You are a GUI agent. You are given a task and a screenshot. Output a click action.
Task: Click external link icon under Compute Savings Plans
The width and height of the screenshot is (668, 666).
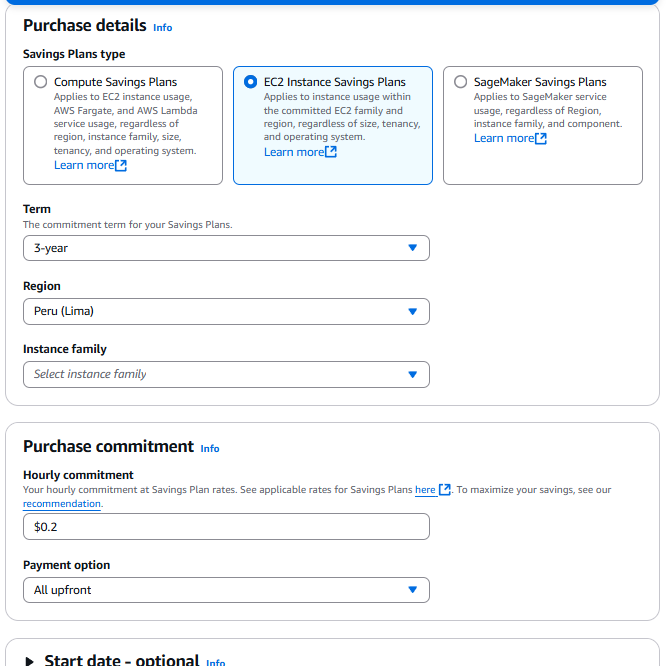click(x=121, y=165)
